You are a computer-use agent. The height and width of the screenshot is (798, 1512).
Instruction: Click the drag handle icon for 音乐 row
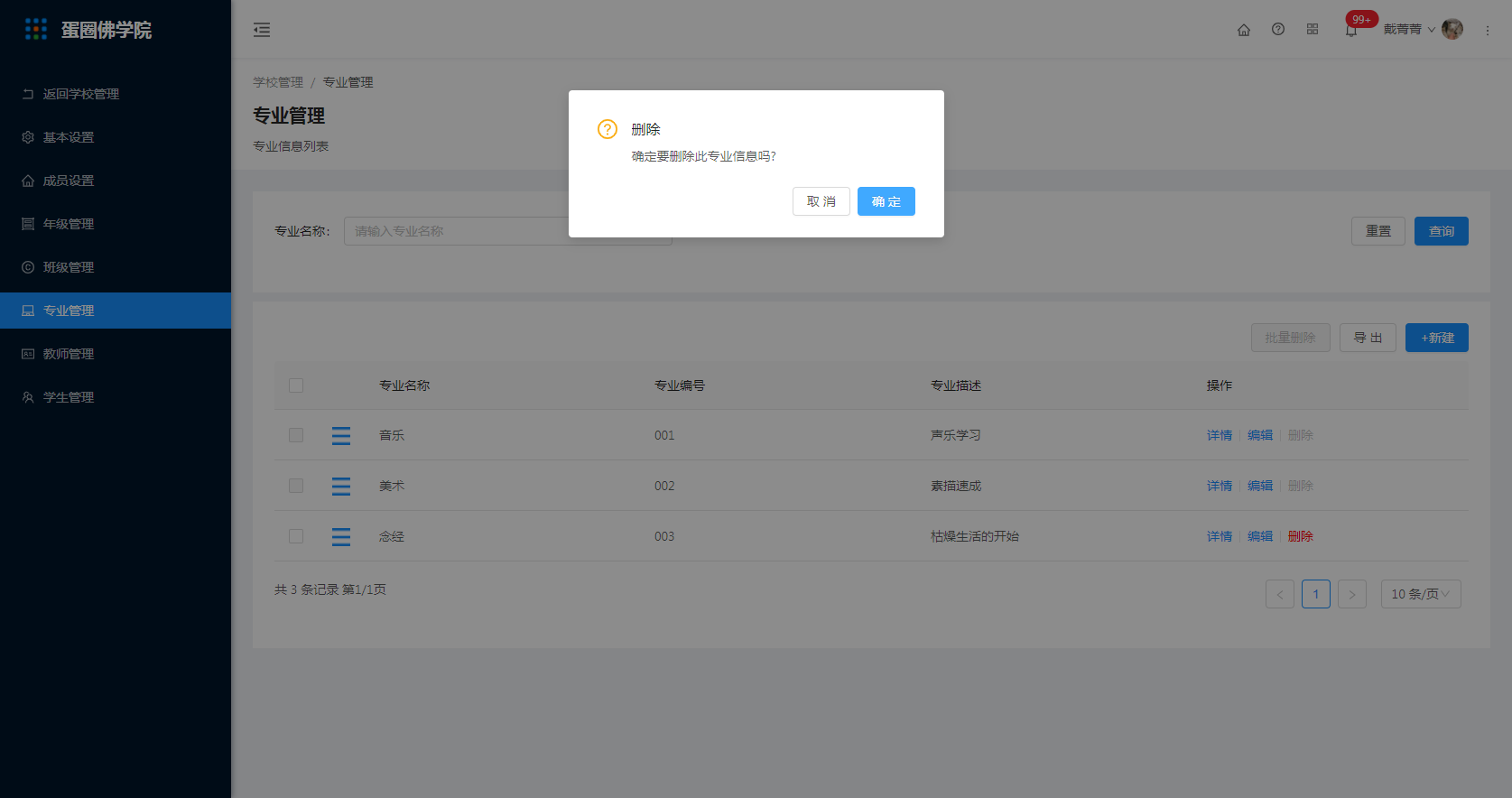341,436
